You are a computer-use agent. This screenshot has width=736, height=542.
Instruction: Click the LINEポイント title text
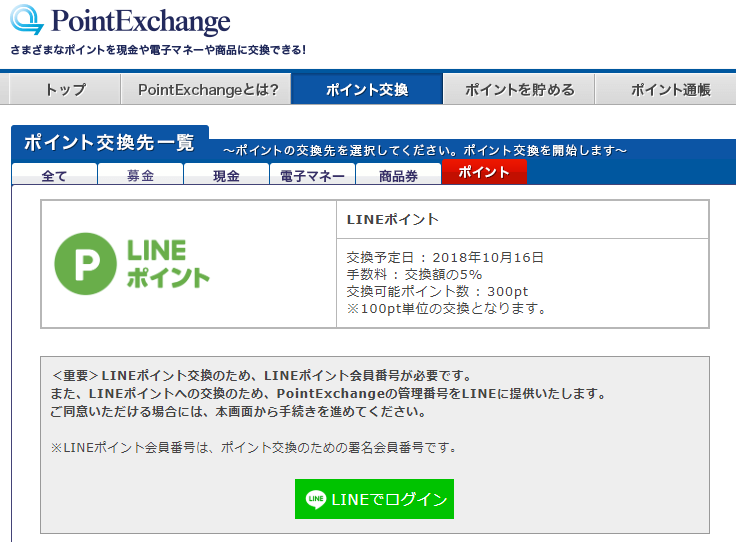392,220
